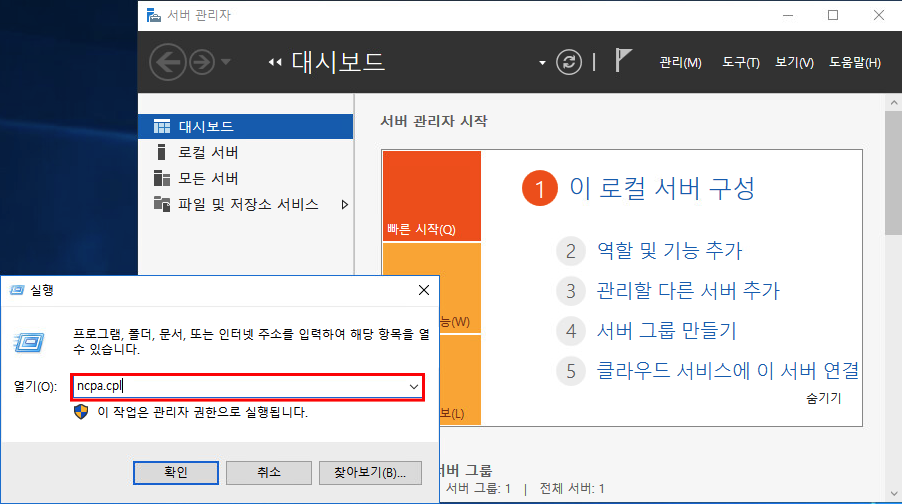Click the Server Manager vertical scrollbar thumb
Image resolution: width=902 pixels, height=504 pixels.
(x=893, y=173)
